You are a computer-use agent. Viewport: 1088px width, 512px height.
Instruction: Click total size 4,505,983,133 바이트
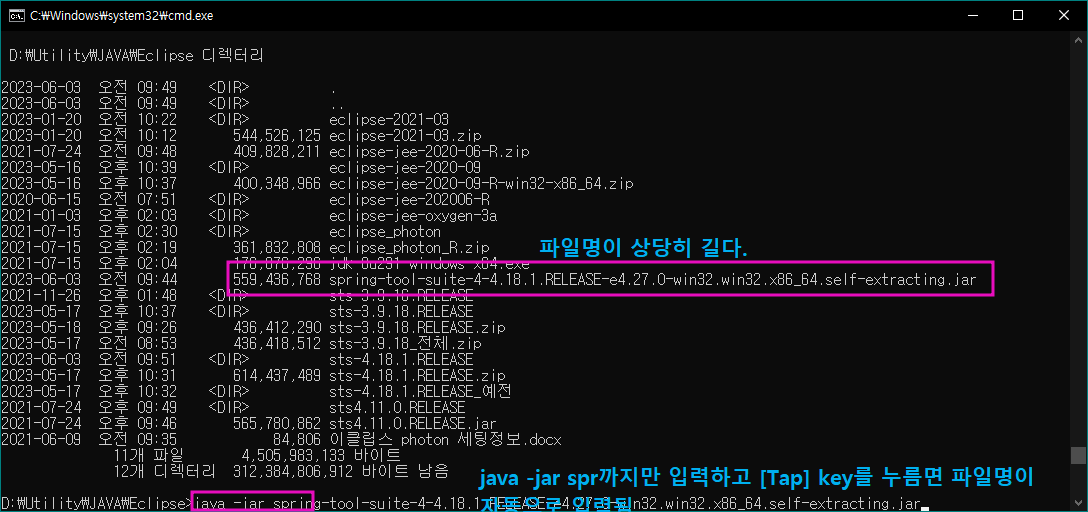coord(321,455)
